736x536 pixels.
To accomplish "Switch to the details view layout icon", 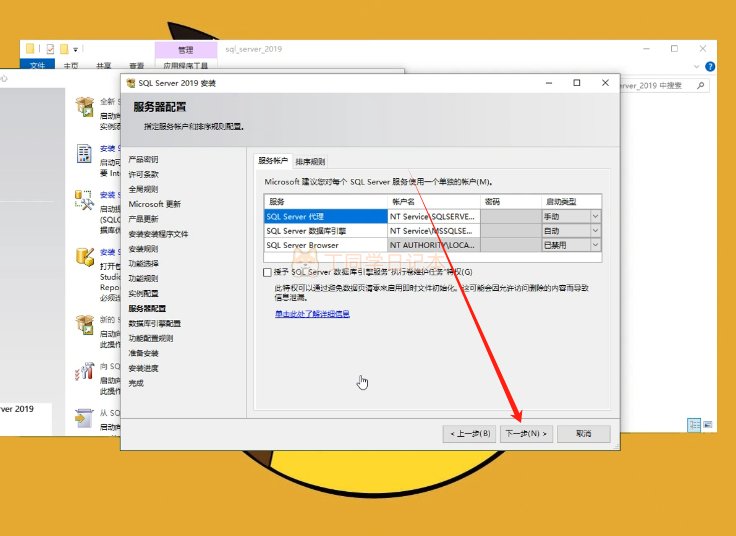I will [x=694, y=425].
